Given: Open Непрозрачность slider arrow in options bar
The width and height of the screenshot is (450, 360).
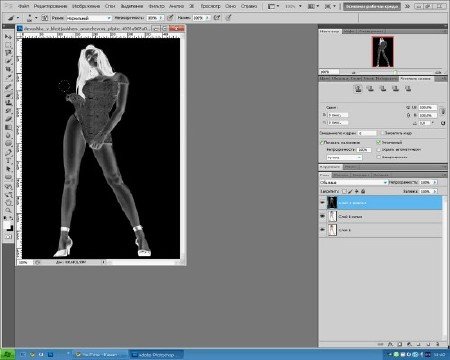Looking at the screenshot, I should tap(161, 18).
